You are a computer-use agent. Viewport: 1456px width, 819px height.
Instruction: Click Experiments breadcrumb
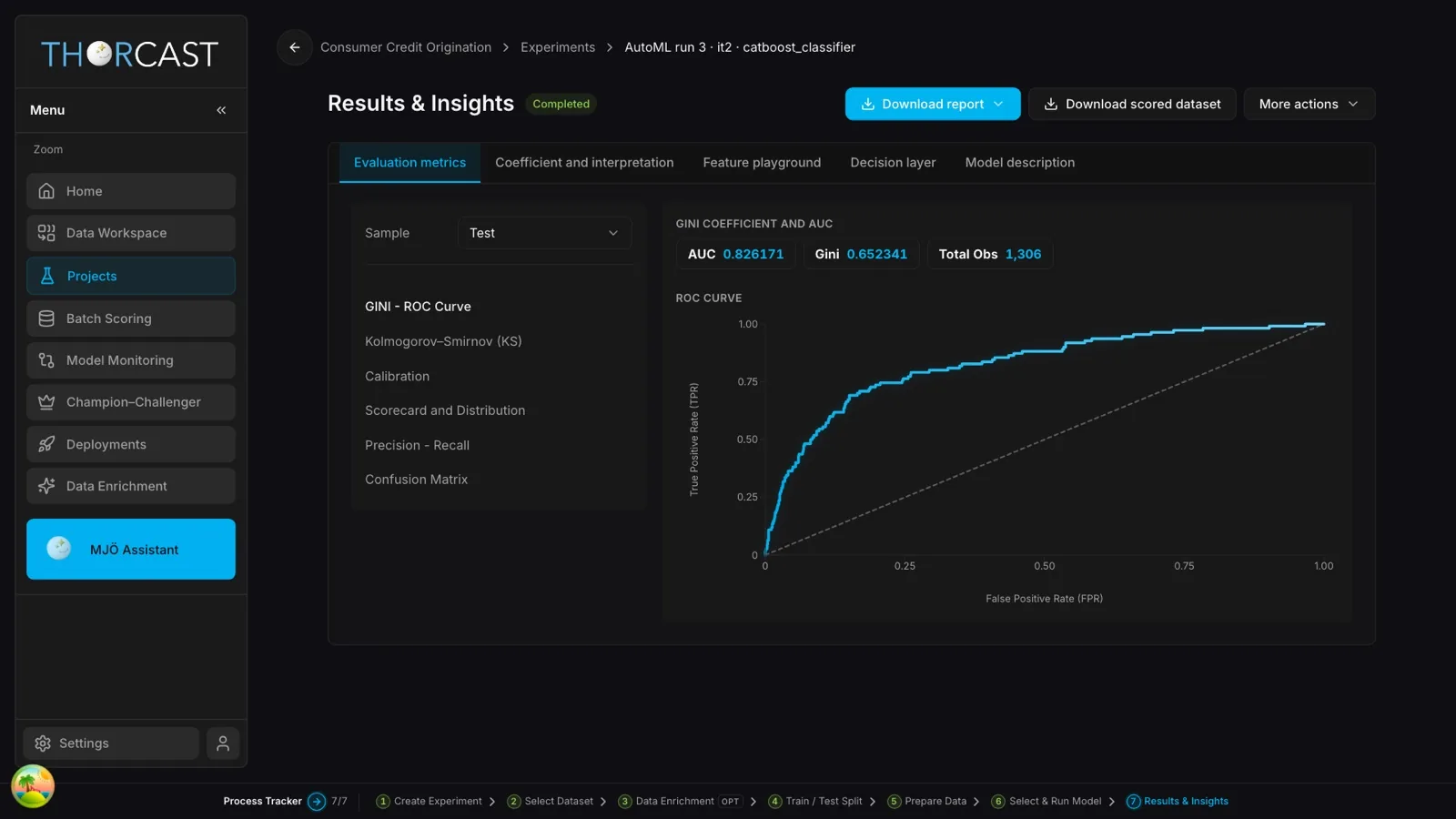pos(558,47)
